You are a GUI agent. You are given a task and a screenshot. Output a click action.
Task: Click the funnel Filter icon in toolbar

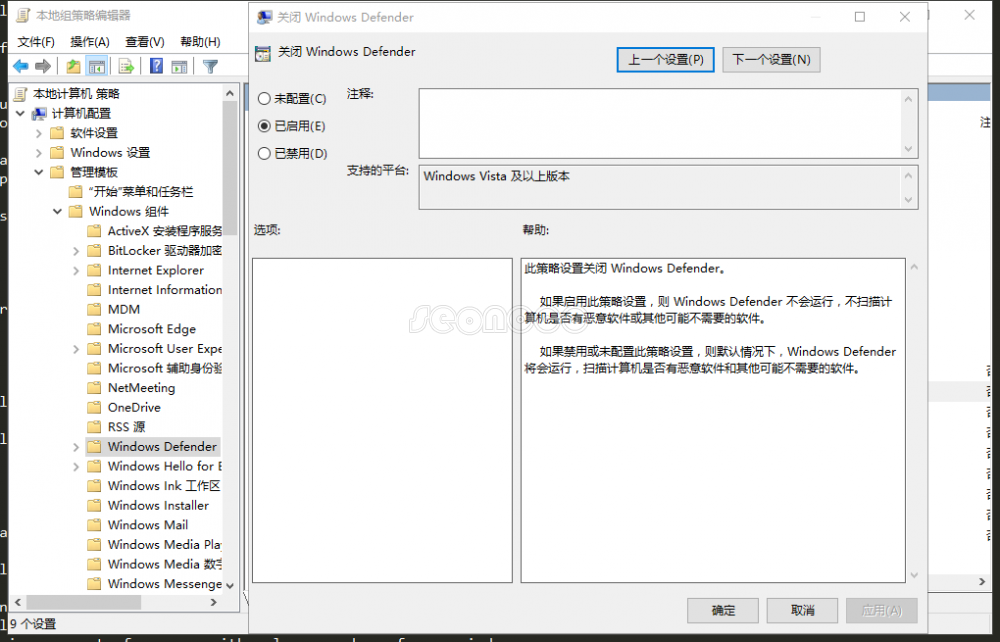210,66
